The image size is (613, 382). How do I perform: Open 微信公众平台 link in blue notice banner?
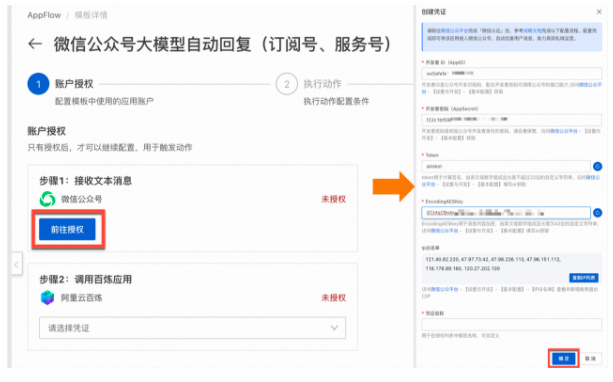pos(455,30)
